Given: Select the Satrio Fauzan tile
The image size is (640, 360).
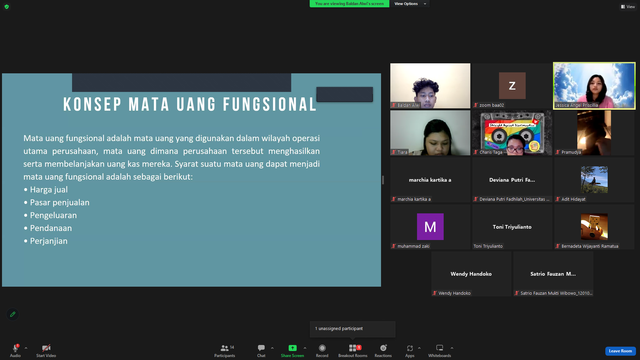Looking at the screenshot, I should 553,273.
